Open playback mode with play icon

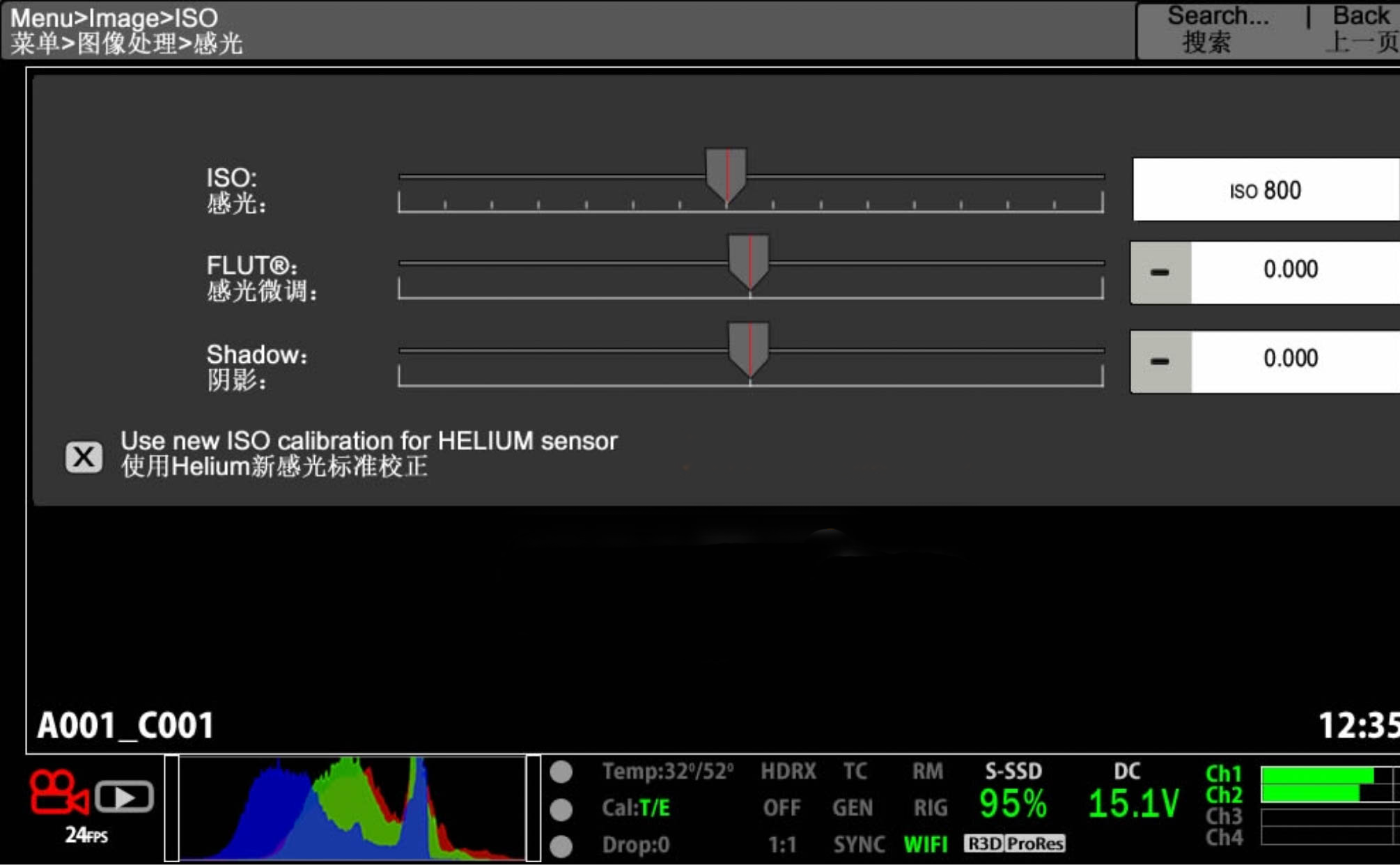click(x=124, y=797)
